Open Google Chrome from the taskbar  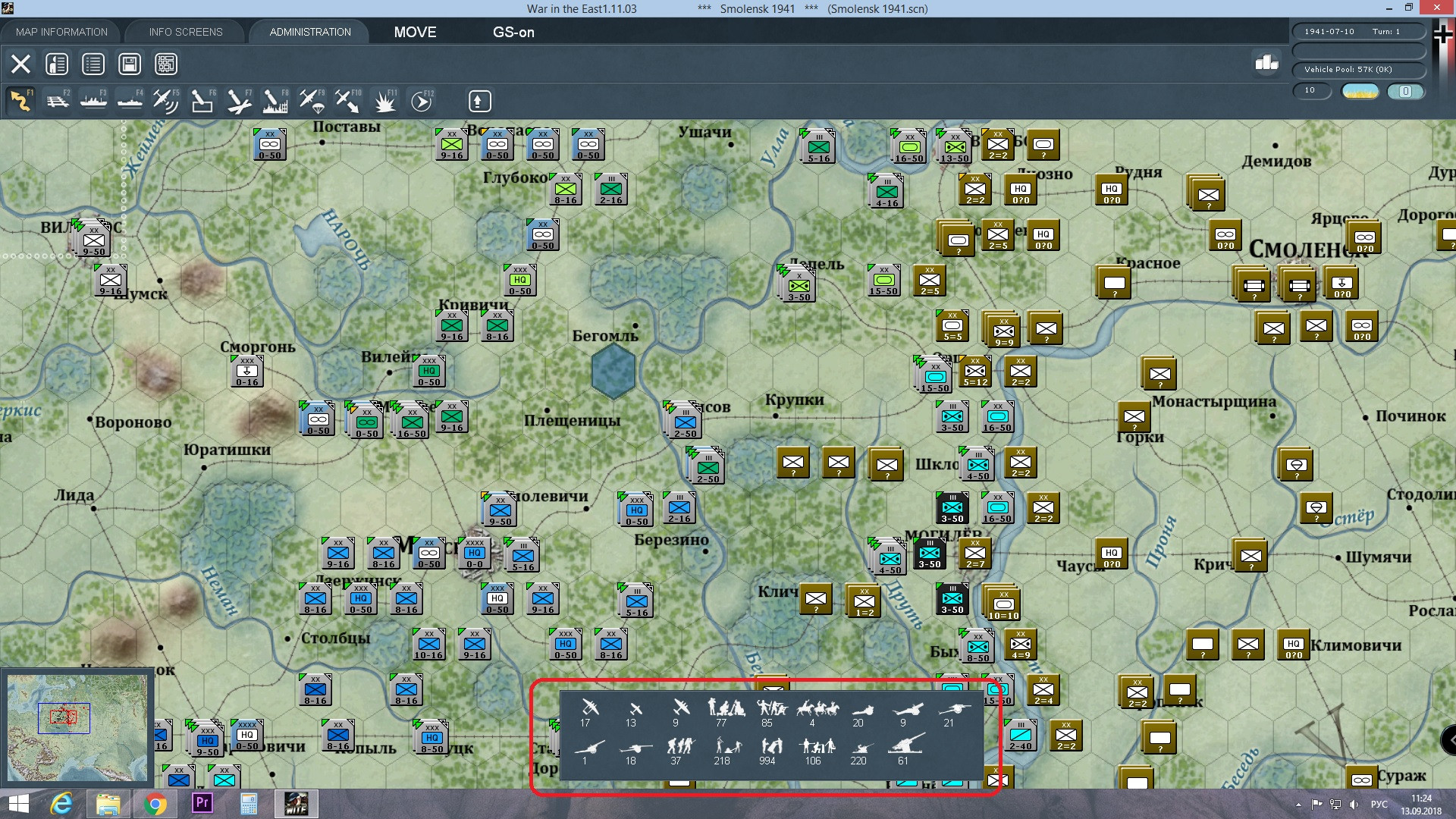coord(155,804)
